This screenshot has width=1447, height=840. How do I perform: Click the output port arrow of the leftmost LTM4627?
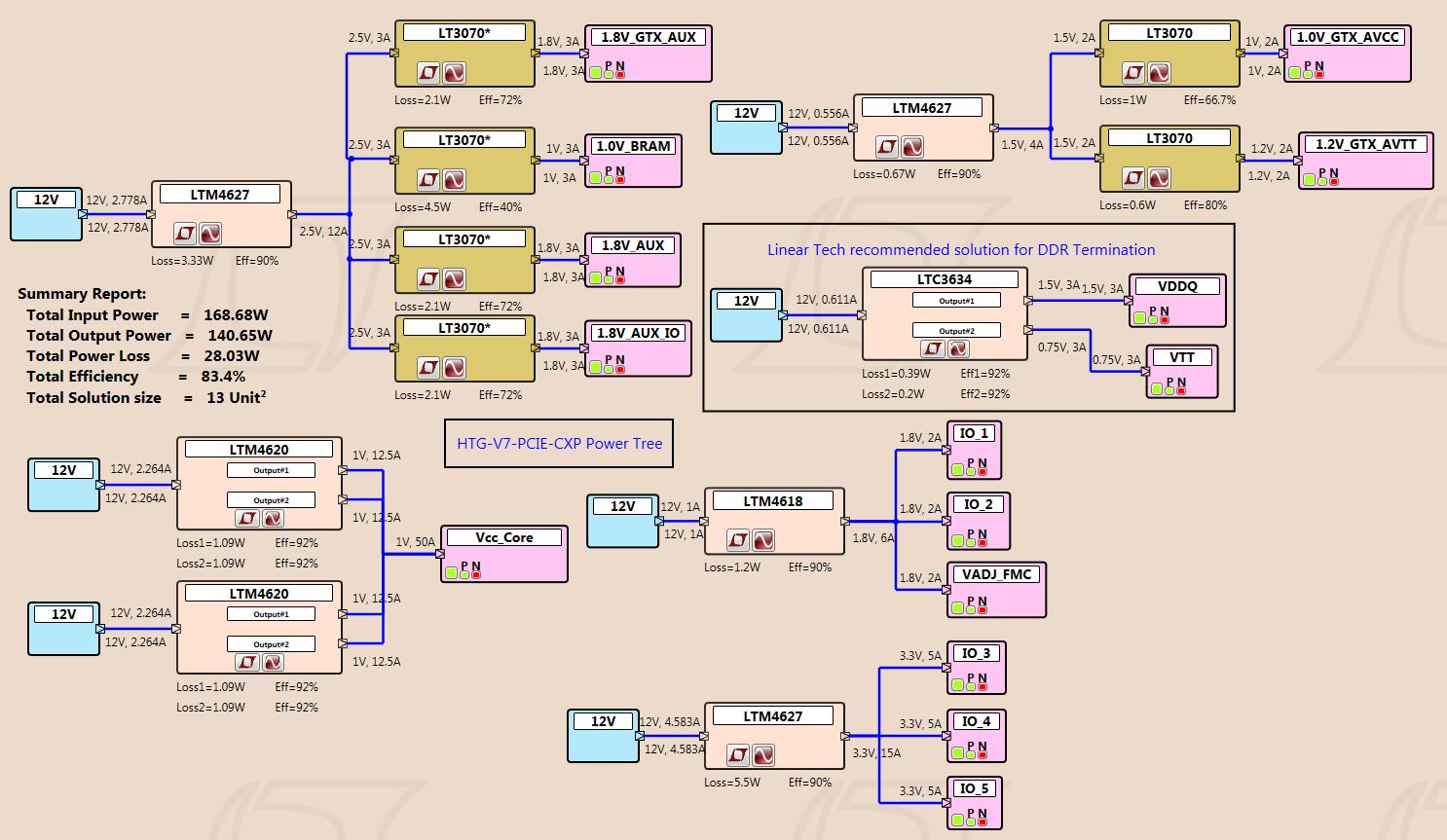tap(292, 214)
